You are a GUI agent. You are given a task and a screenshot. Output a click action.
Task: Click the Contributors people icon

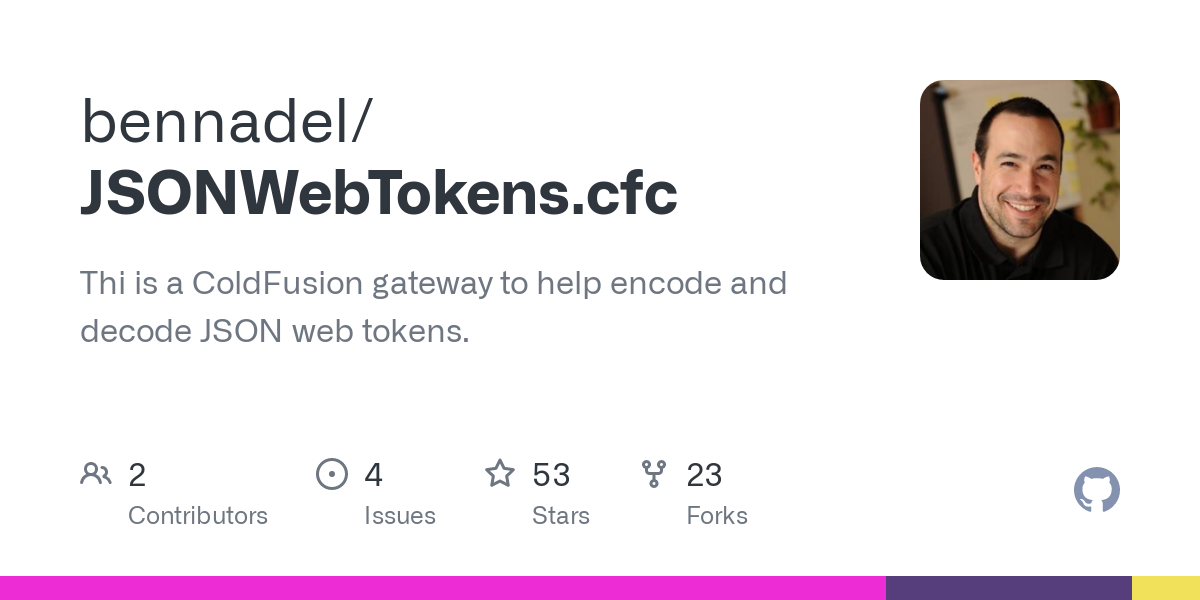(96, 474)
